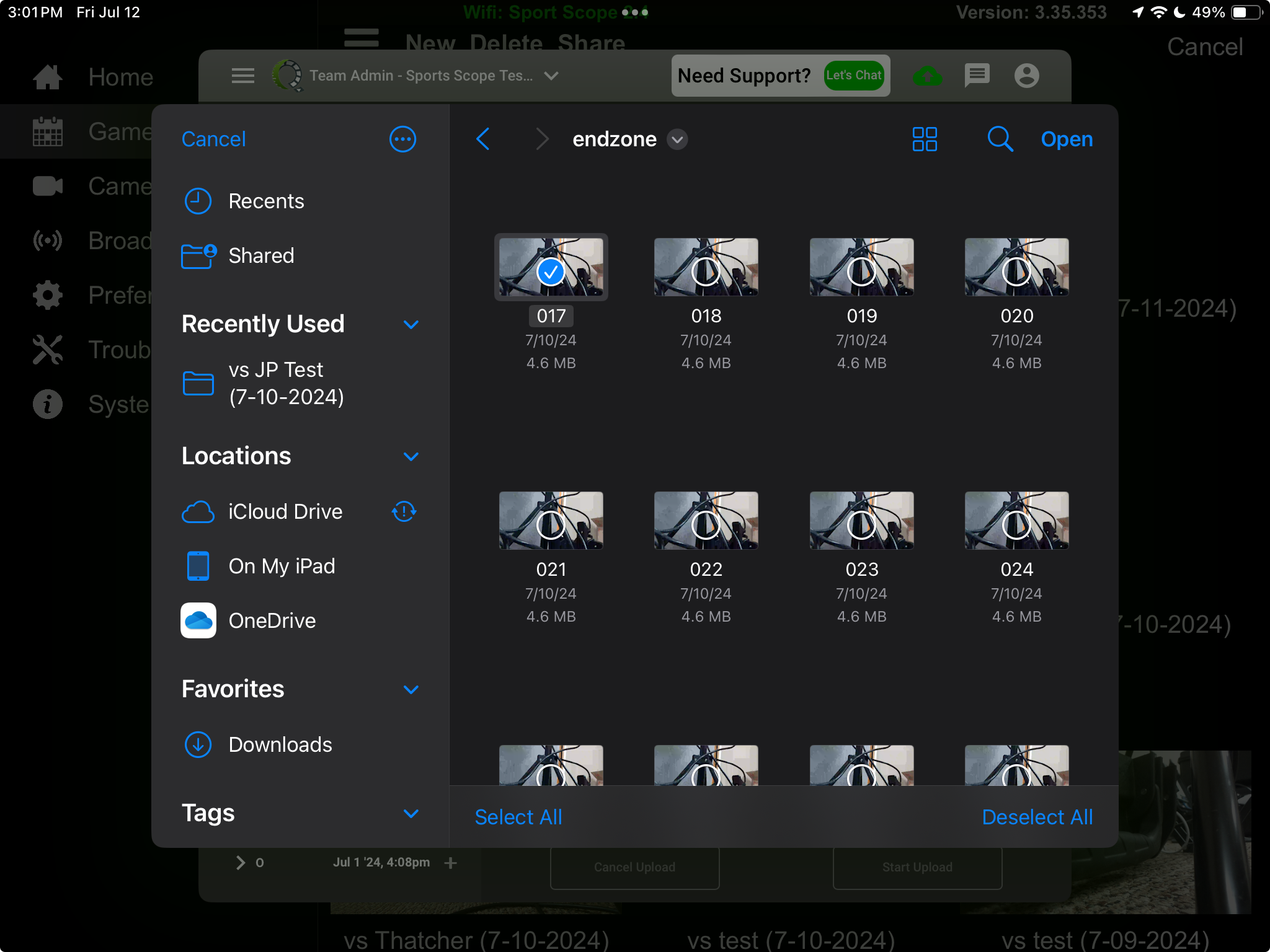Viewport: 1270px width, 952px height.
Task: Tap the Open button
Action: (x=1067, y=139)
